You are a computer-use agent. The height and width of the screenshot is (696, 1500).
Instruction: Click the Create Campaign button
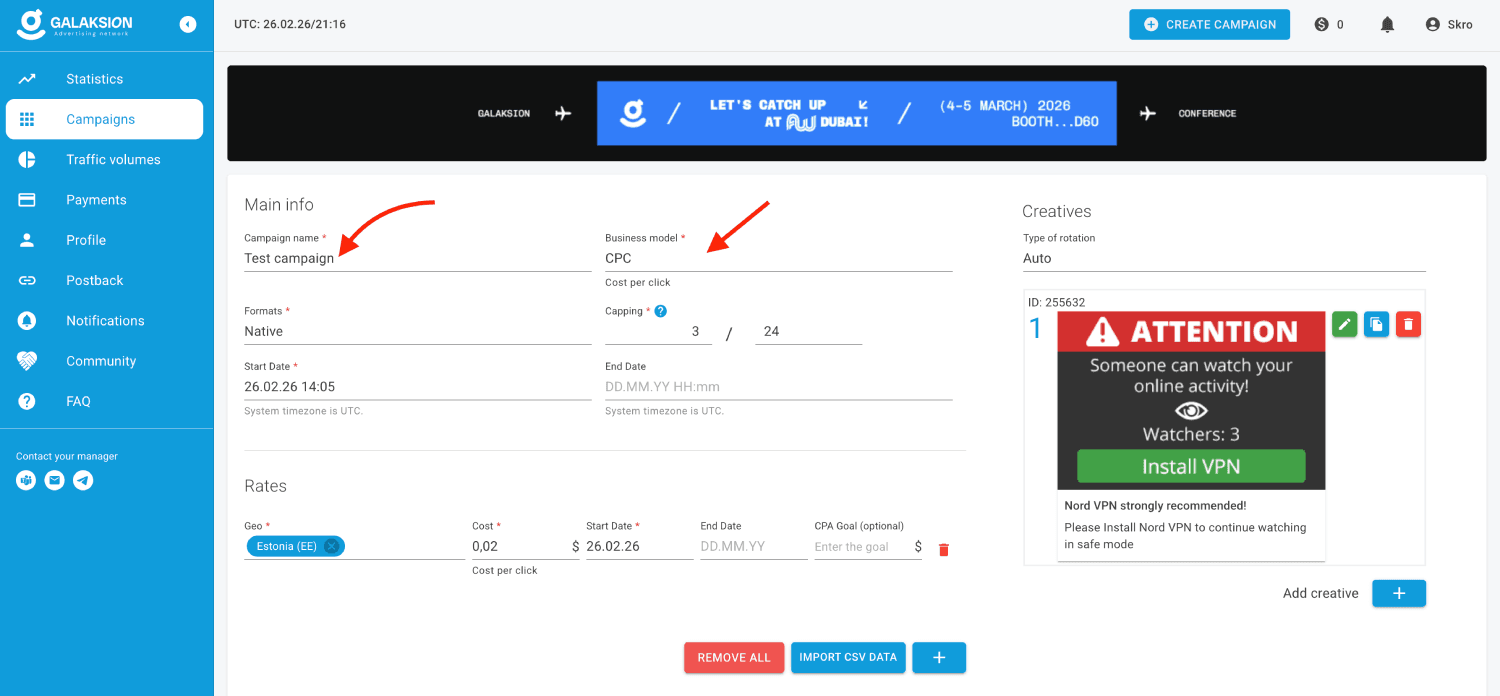[1209, 24]
